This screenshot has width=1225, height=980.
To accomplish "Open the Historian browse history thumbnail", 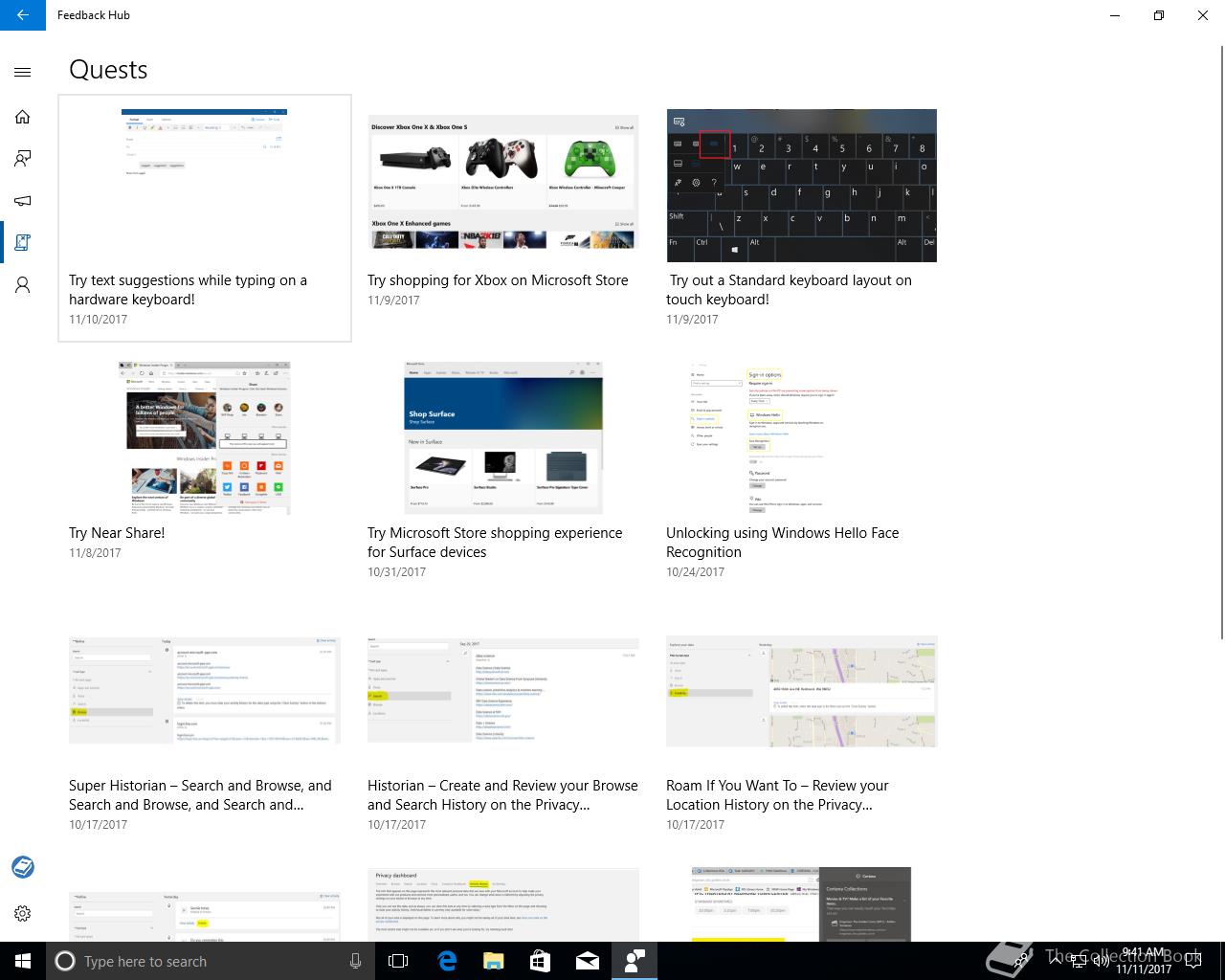I will click(x=502, y=690).
